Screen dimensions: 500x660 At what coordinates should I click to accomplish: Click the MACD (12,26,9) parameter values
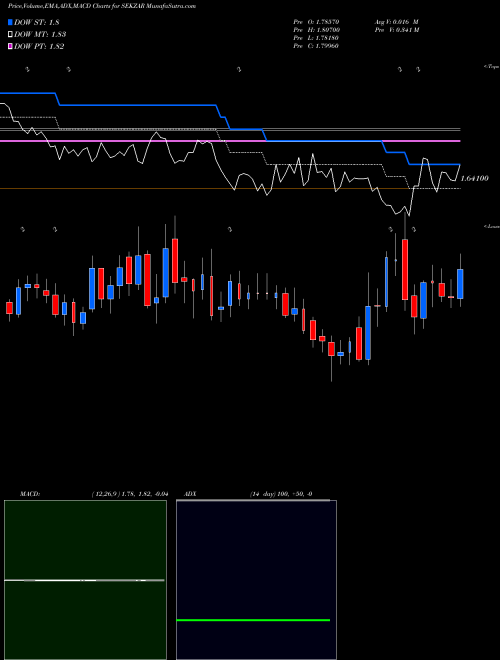coord(130,494)
